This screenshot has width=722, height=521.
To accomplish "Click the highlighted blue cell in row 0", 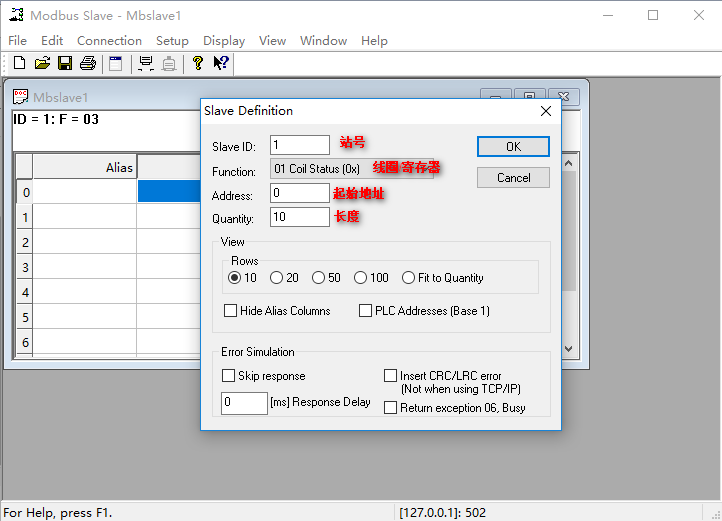I will [x=169, y=191].
